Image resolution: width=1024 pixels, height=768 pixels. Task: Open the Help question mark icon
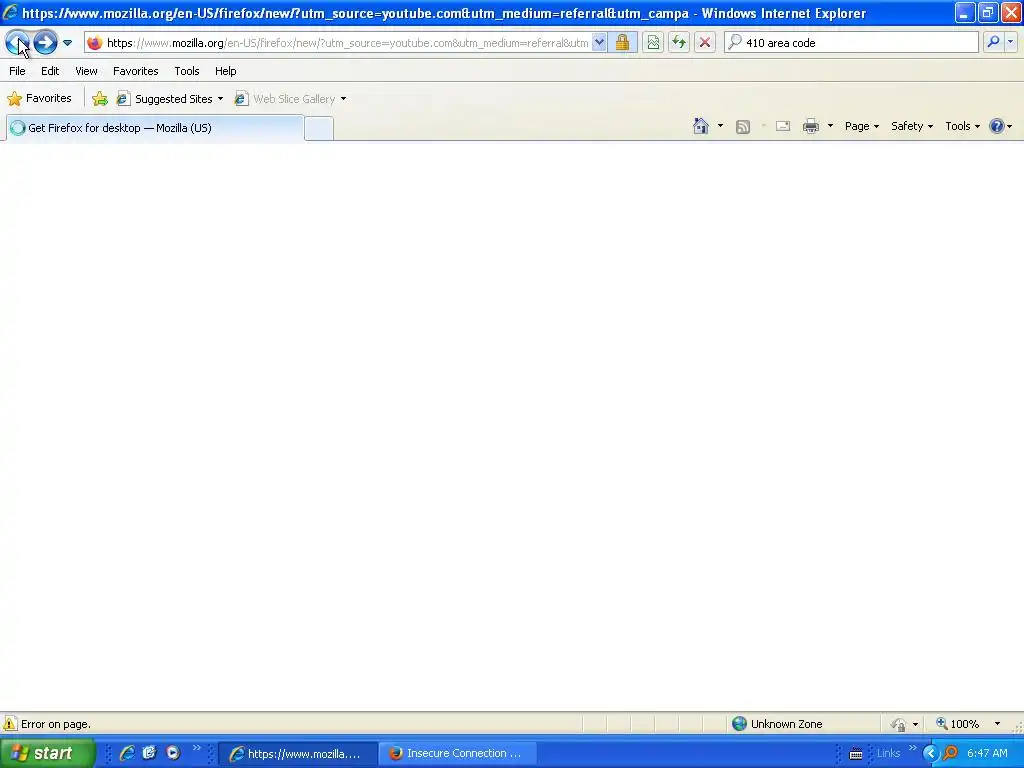pos(997,126)
